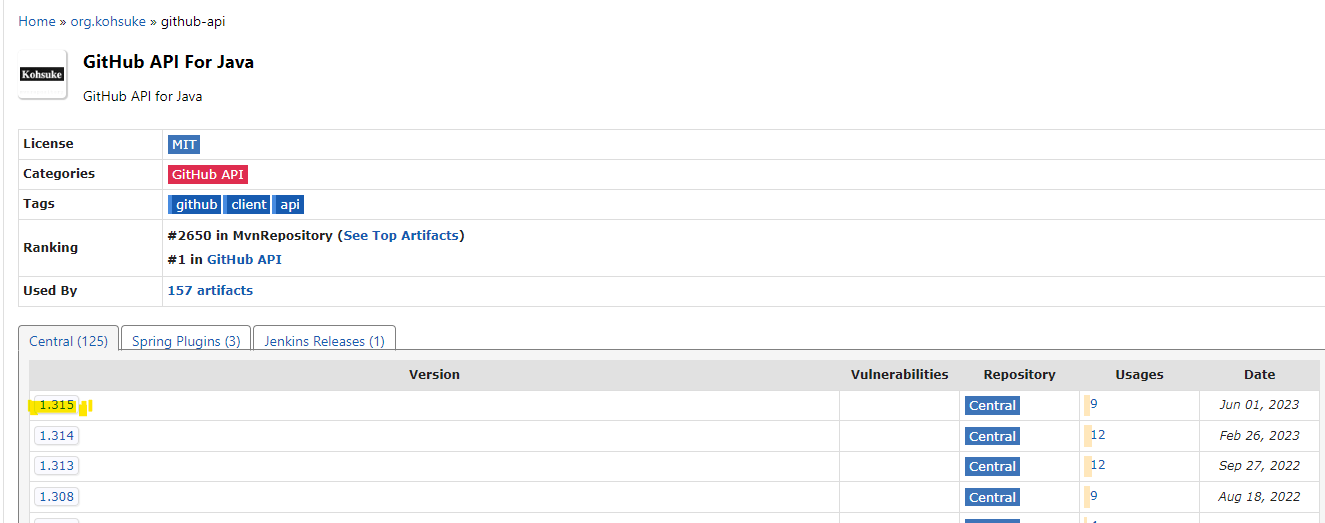Click the Used By row label

click(50, 290)
